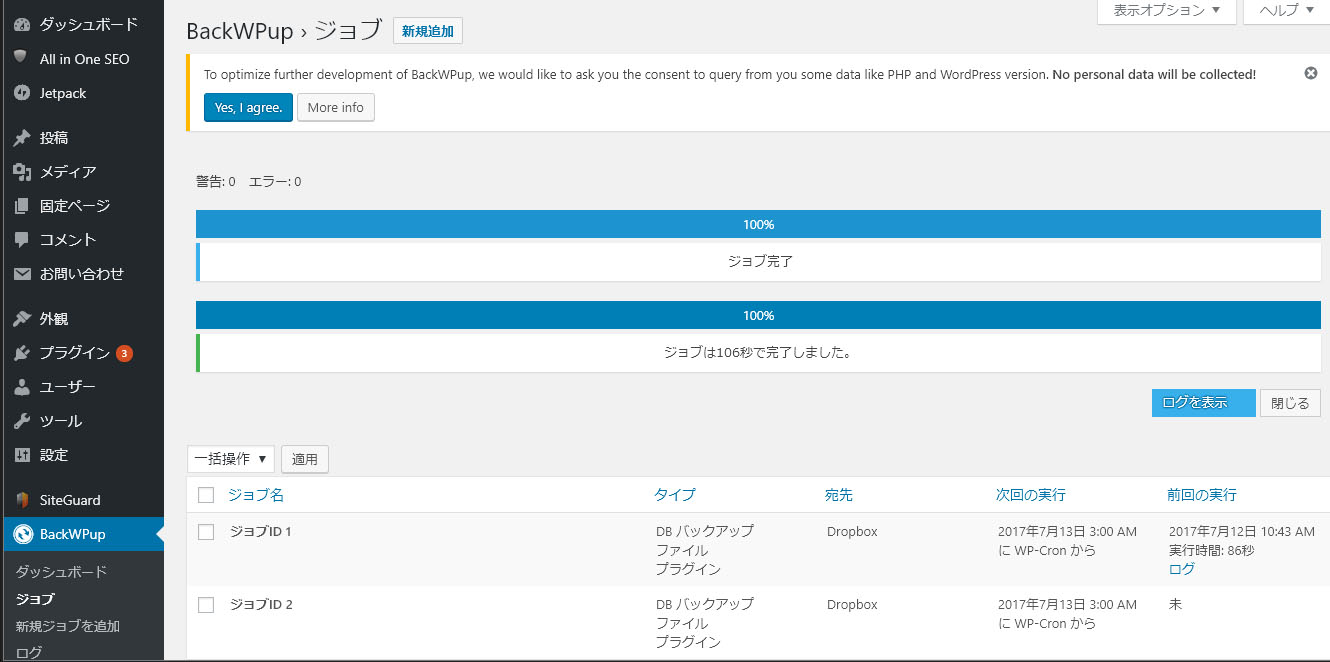This screenshot has width=1330, height=662.
Task: Check the checkbox for ジョブID 1
Action: tap(206, 532)
